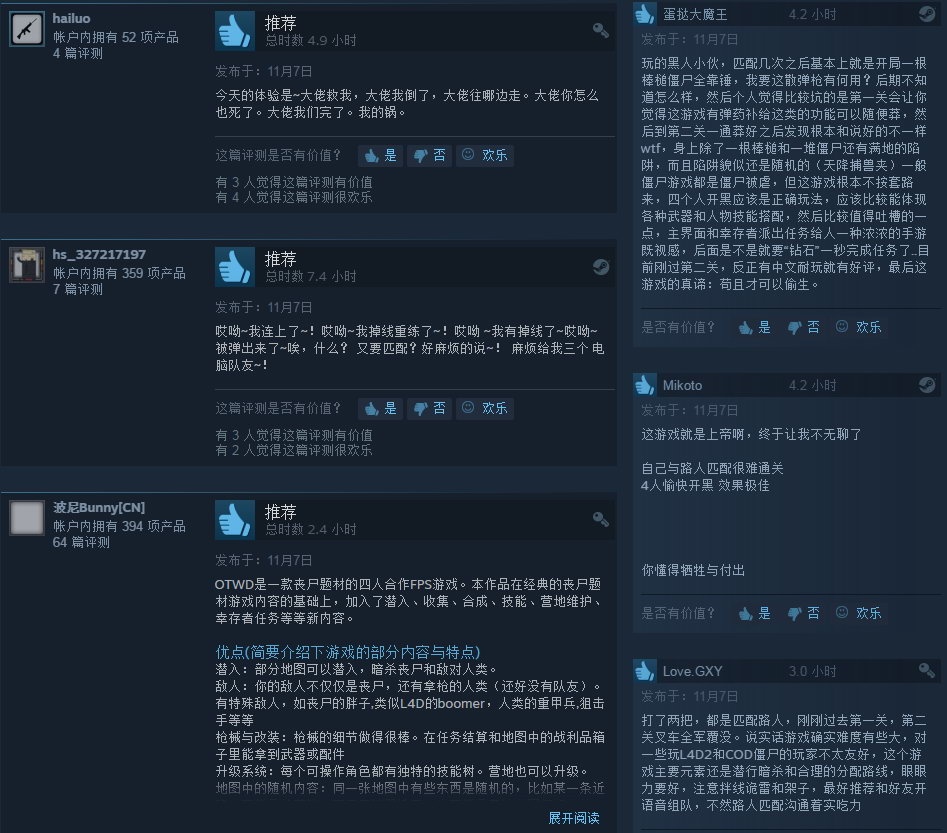947x833 pixels.
Task: Expand the full review via 展开阅读
Action: tap(574, 818)
